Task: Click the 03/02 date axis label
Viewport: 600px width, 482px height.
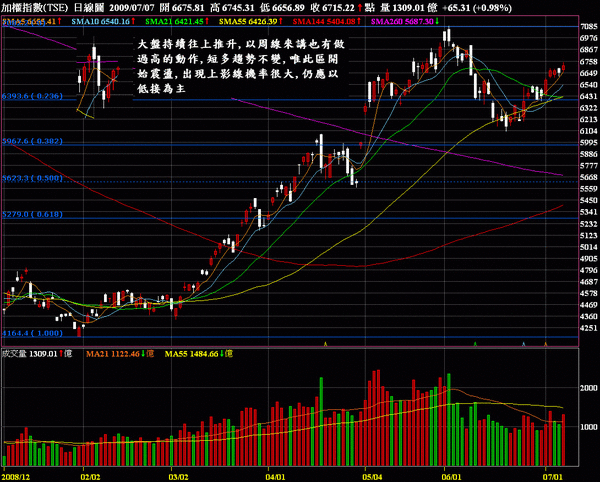Action: pos(179,477)
